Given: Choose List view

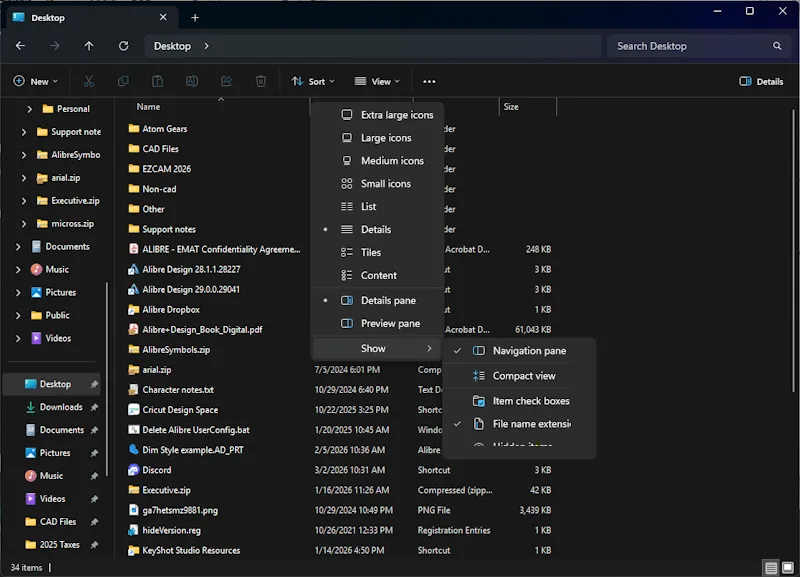Looking at the screenshot, I should pyautogui.click(x=378, y=207).
